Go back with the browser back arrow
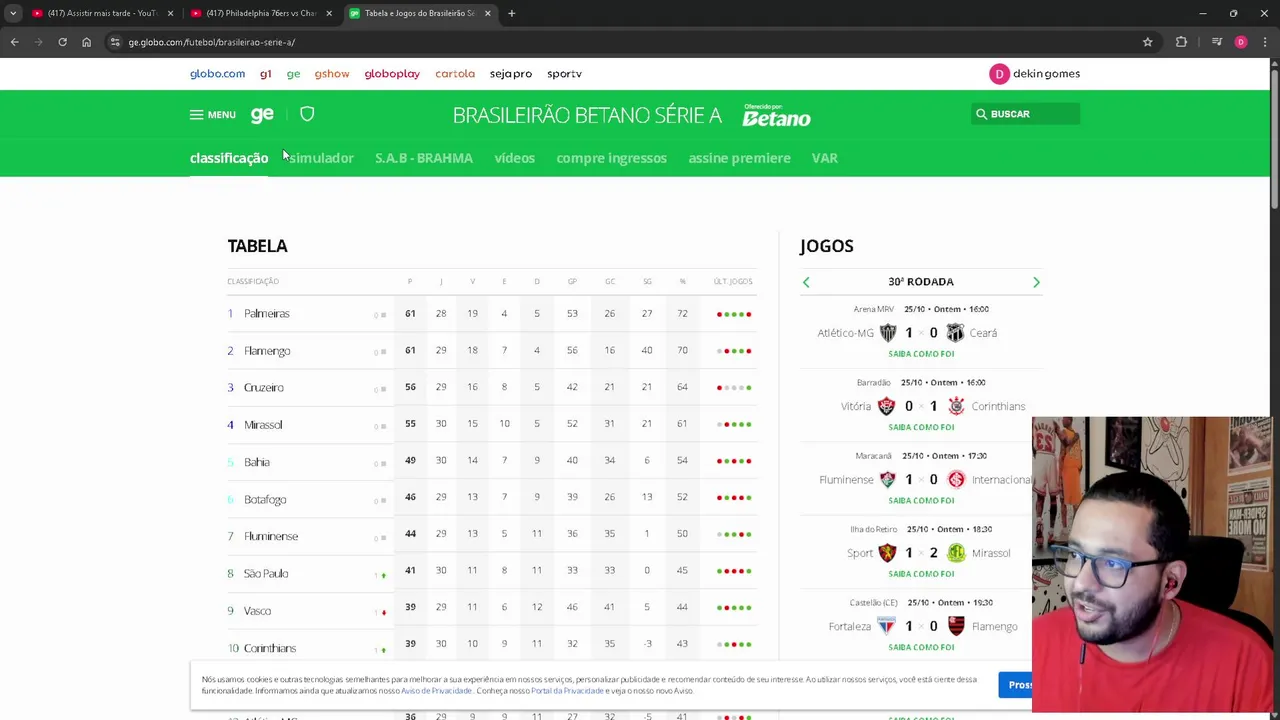1280x720 pixels. pyautogui.click(x=14, y=42)
